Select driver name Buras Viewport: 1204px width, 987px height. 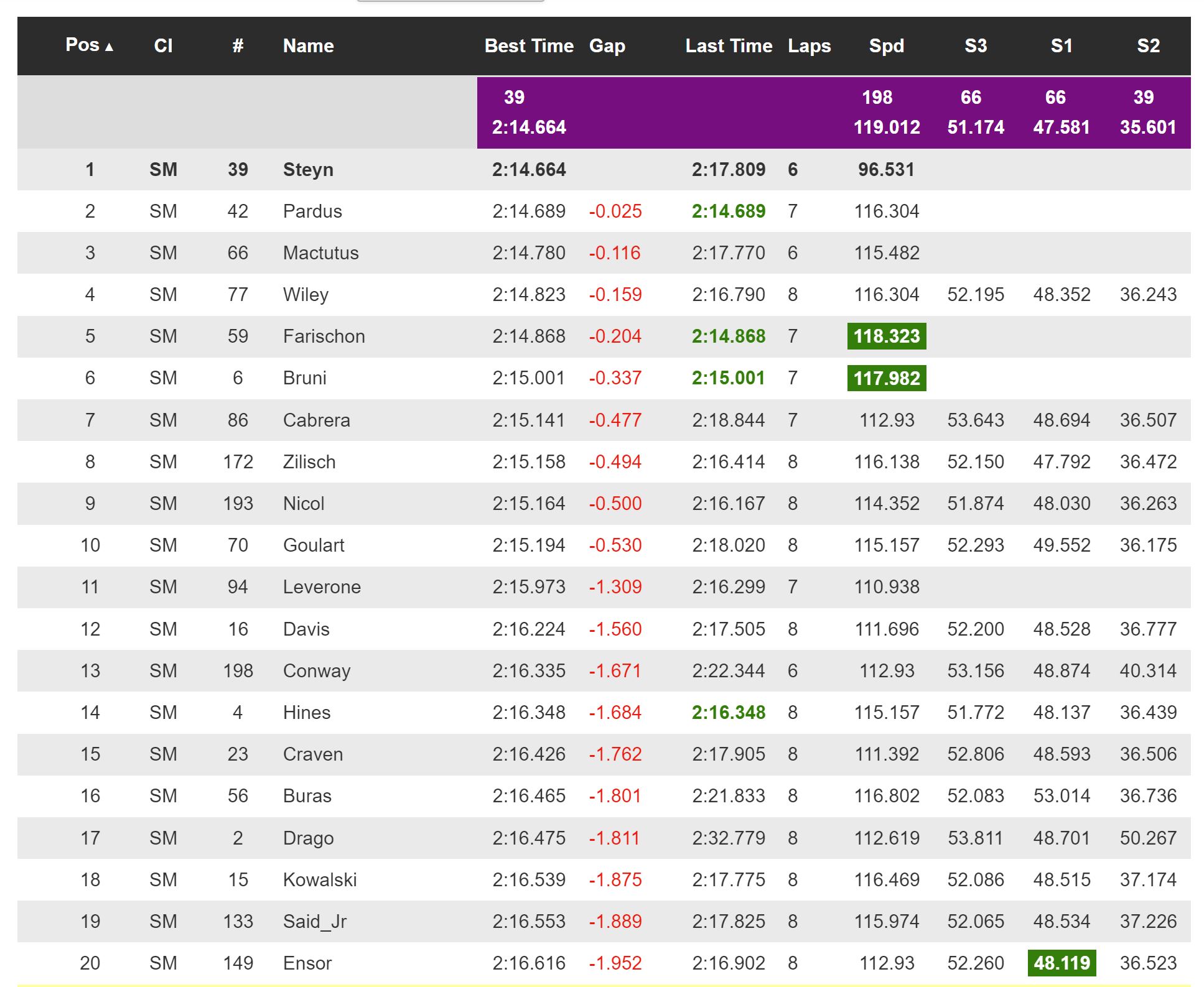pyautogui.click(x=307, y=796)
